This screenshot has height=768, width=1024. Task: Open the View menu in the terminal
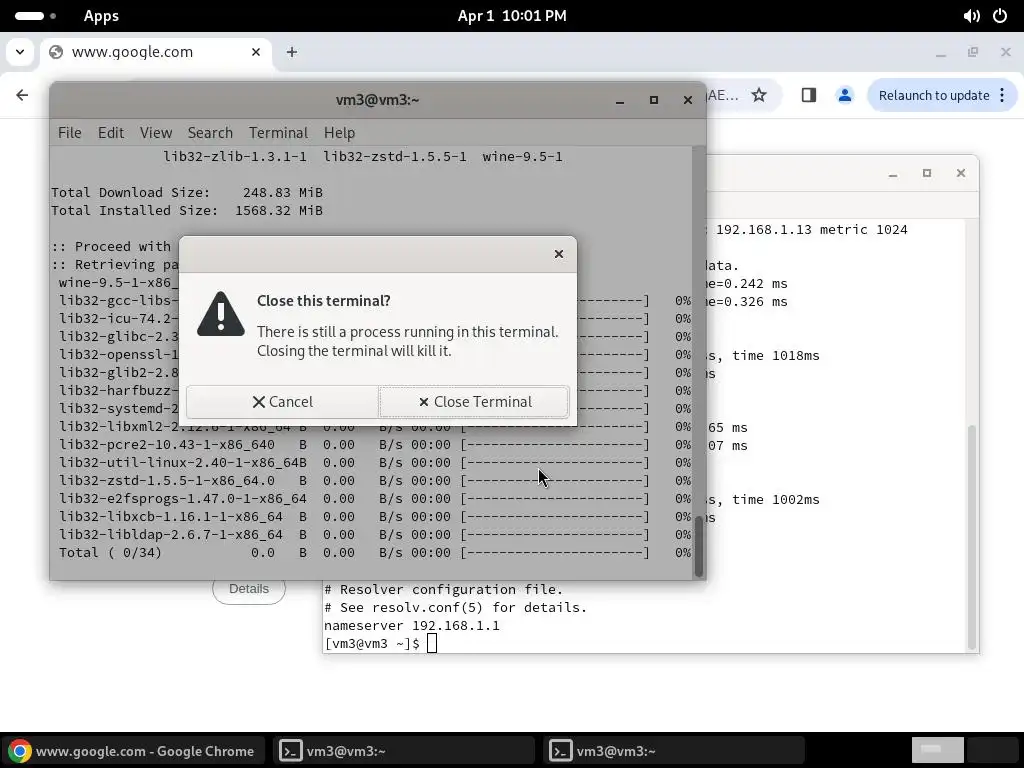pyautogui.click(x=156, y=133)
